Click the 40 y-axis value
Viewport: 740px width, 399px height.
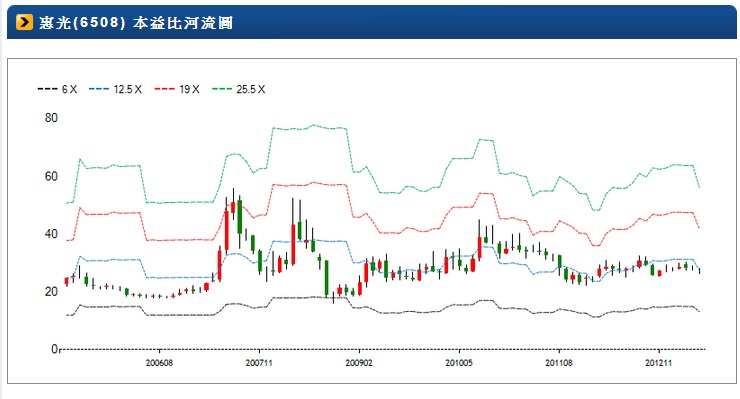pos(51,234)
